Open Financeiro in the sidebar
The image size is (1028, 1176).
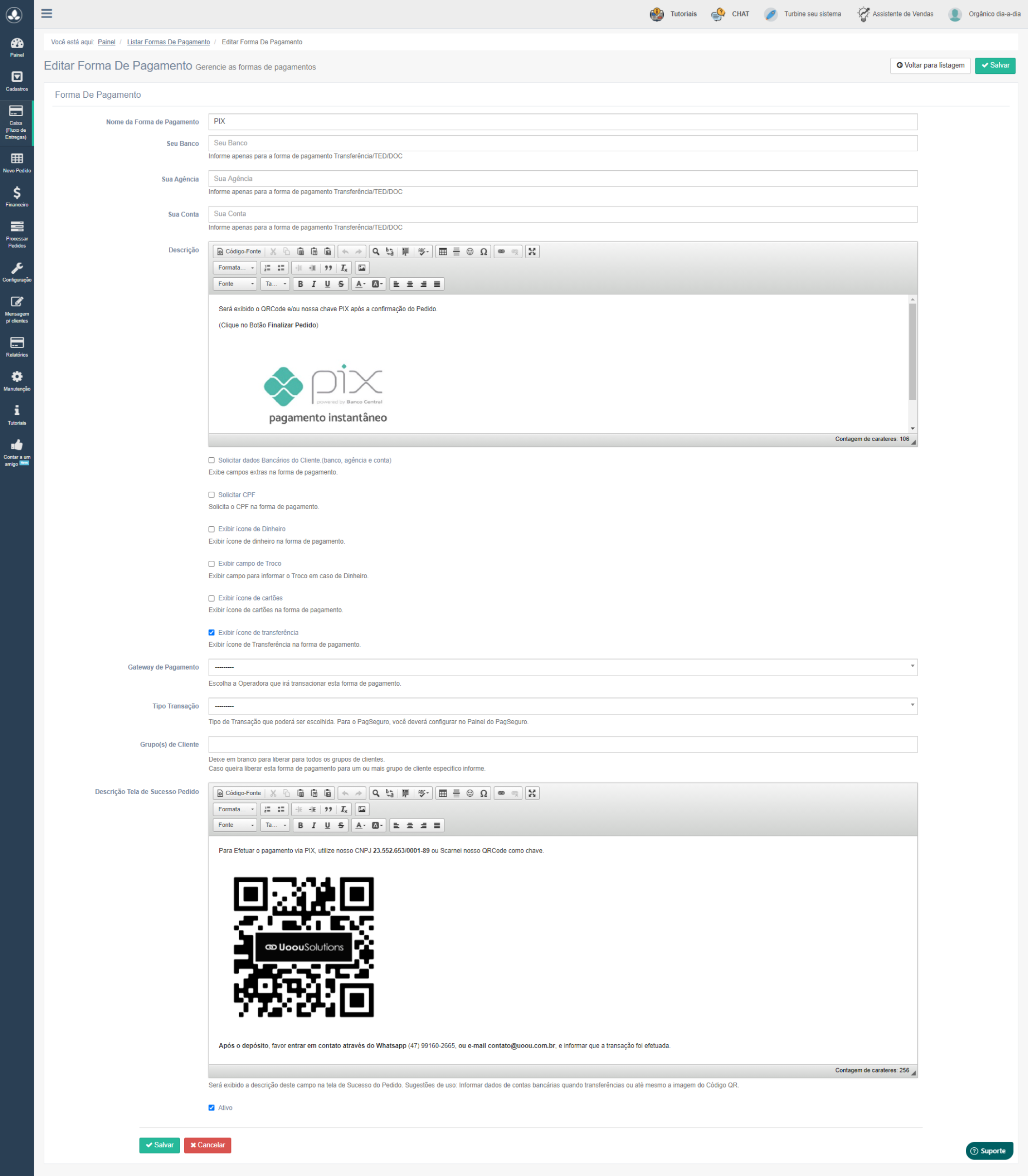click(x=17, y=196)
